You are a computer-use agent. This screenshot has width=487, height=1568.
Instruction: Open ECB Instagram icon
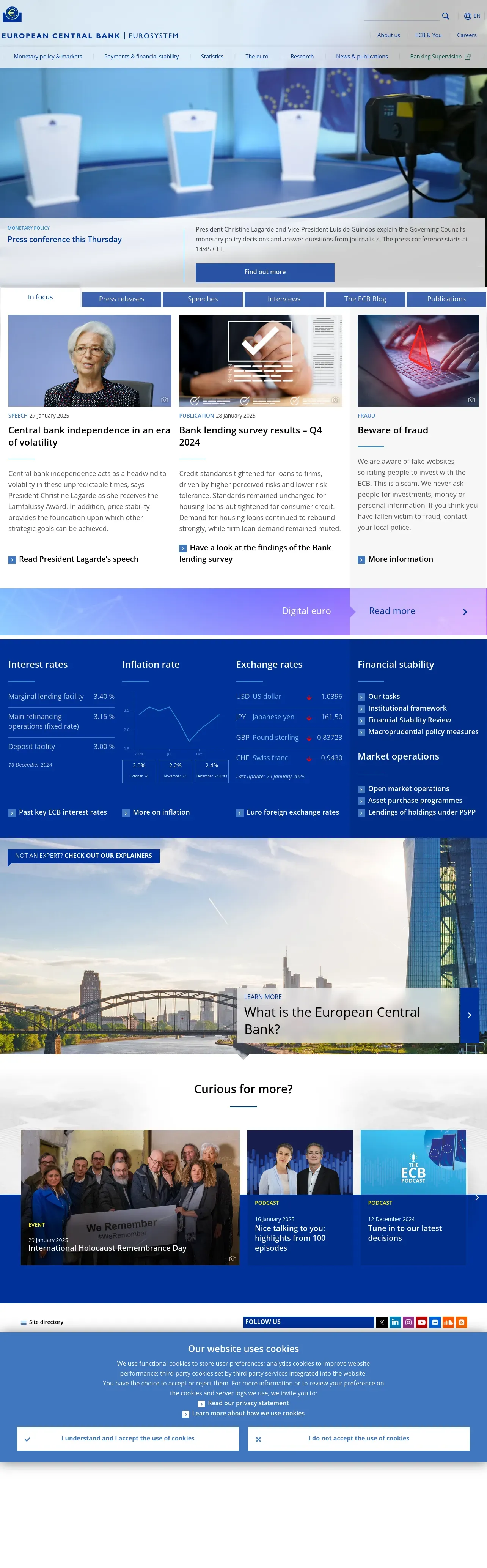tap(408, 1322)
